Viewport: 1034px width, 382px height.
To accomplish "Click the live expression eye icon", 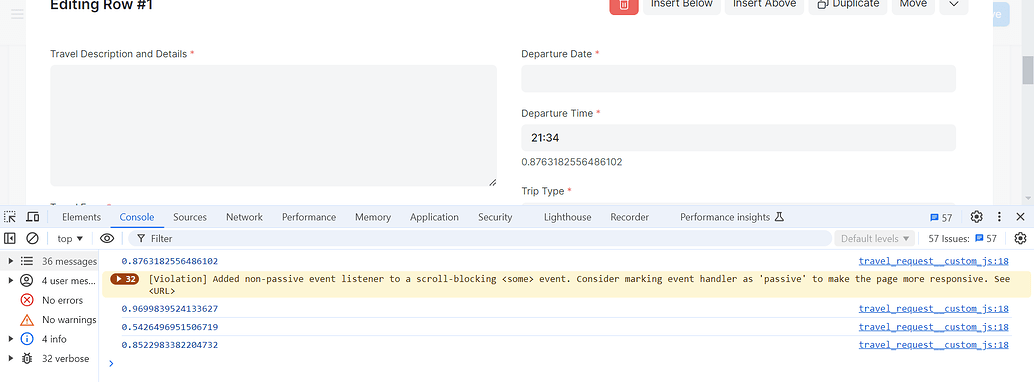I will point(107,238).
